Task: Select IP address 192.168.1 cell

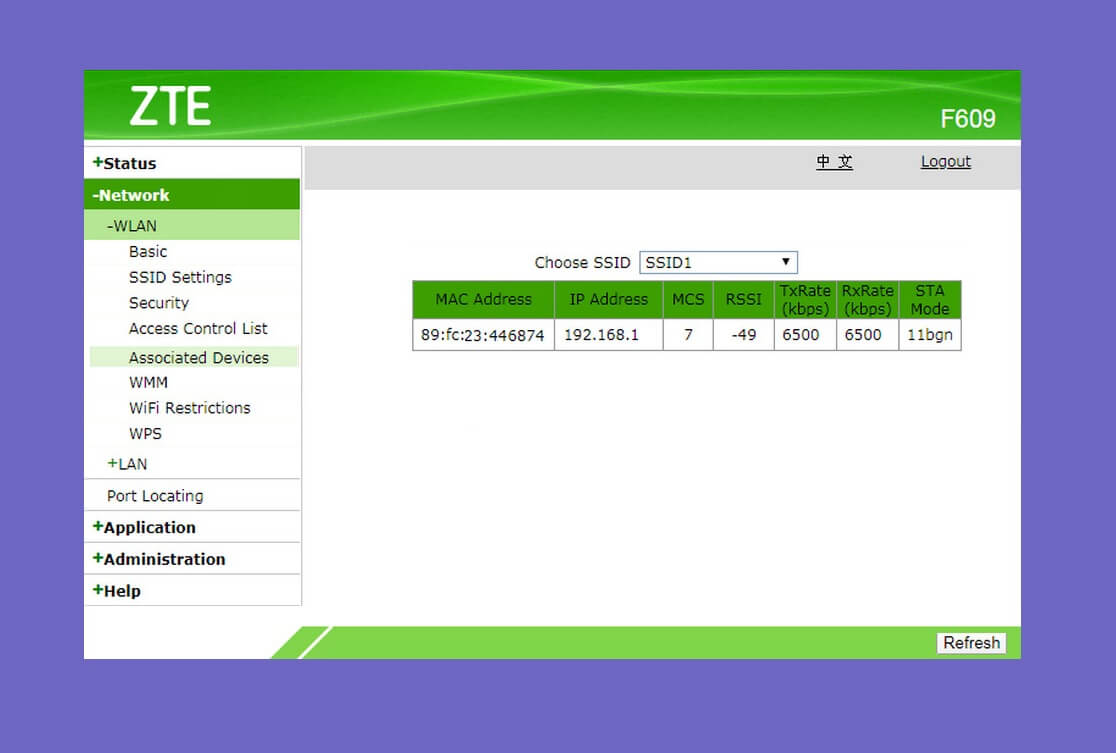Action: 609,335
